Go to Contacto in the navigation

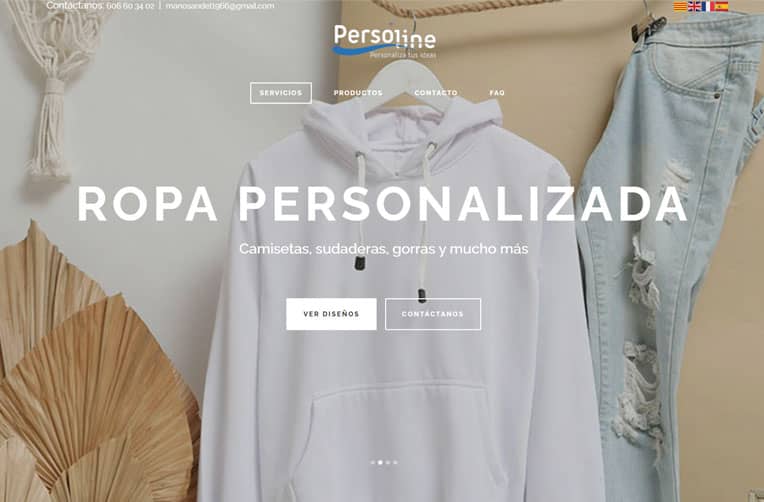(x=436, y=93)
